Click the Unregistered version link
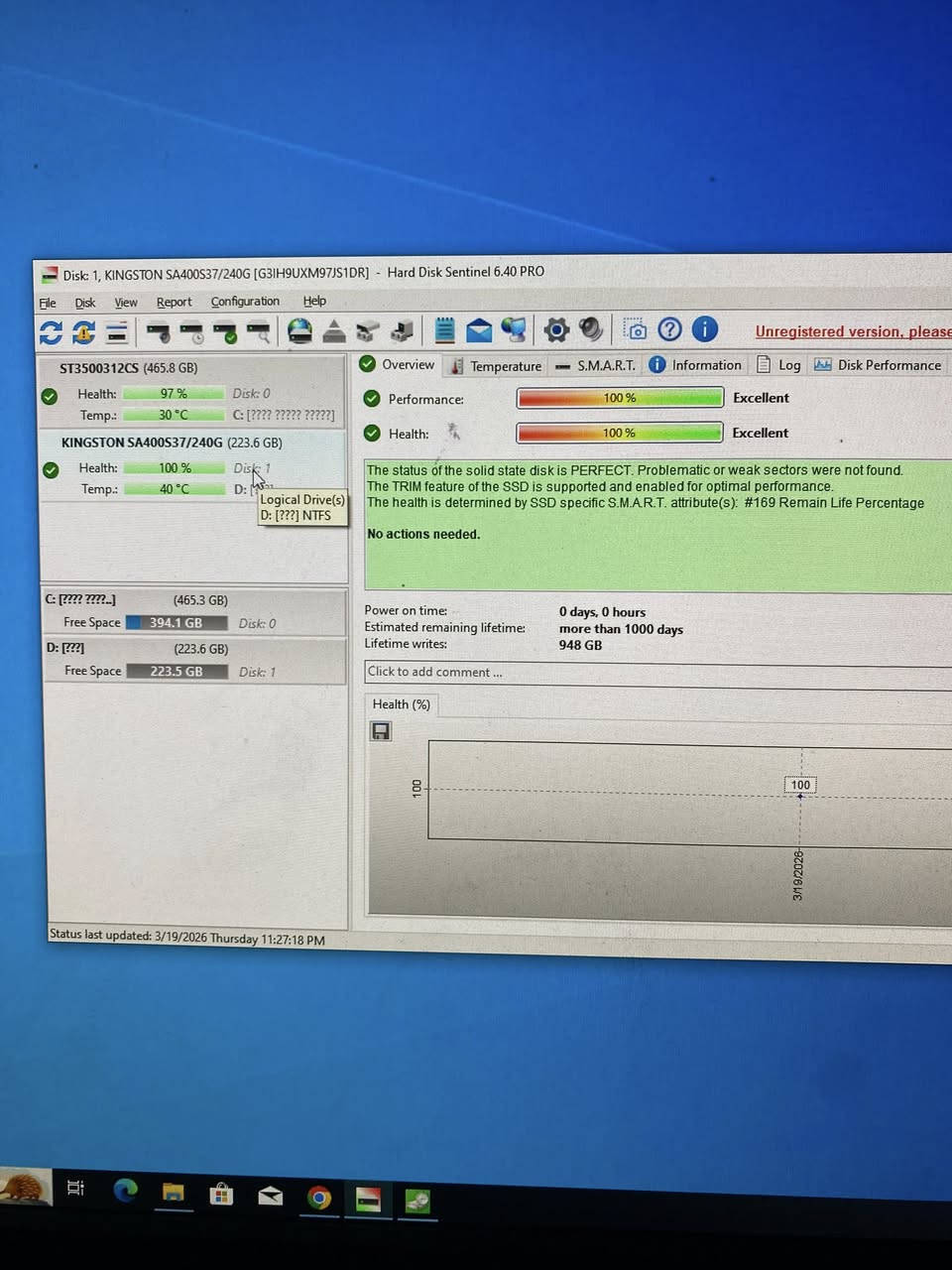This screenshot has height=1270, width=952. coord(851,330)
